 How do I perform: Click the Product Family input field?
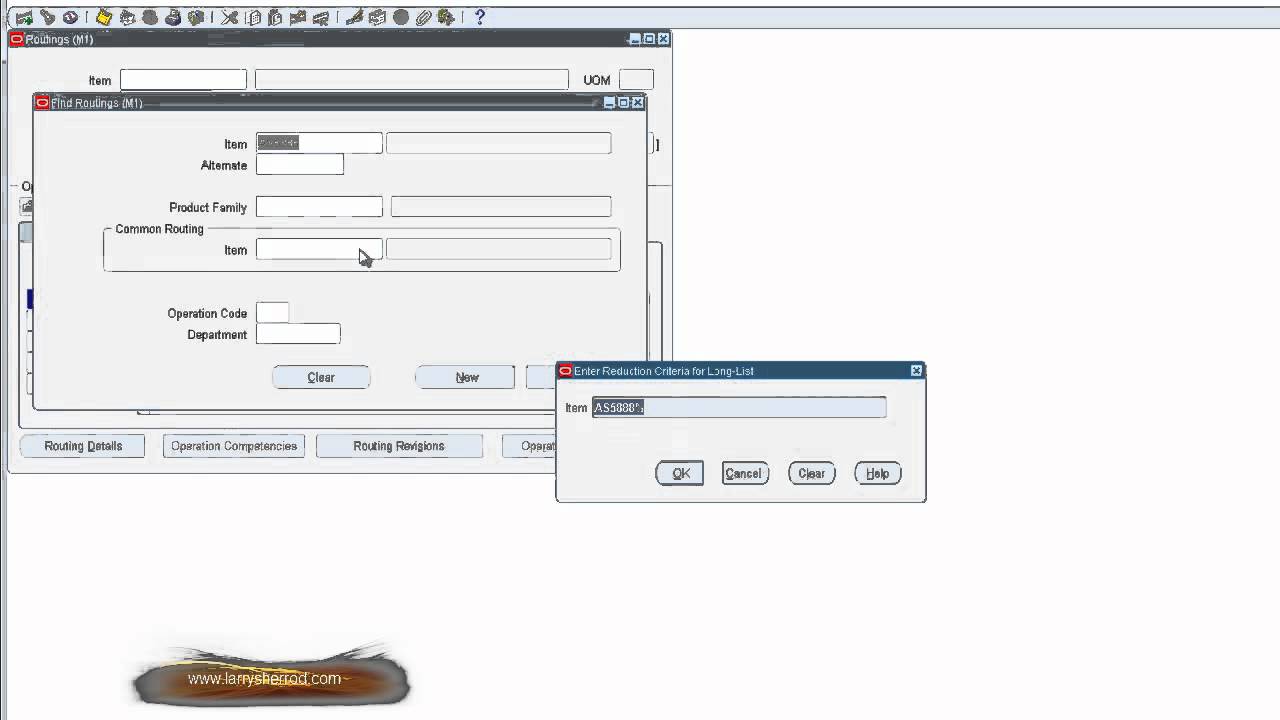click(319, 206)
